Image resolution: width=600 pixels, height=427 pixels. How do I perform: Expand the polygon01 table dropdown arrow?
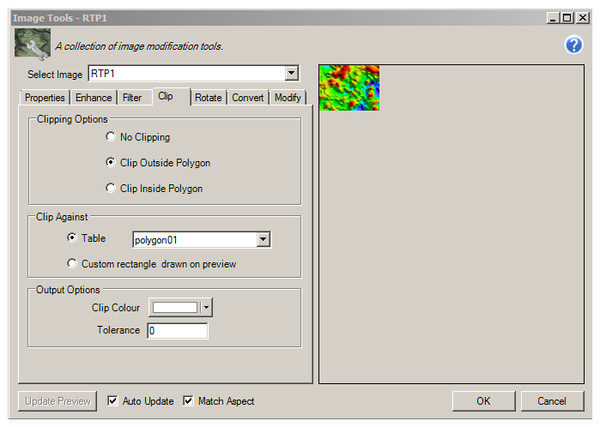(263, 240)
